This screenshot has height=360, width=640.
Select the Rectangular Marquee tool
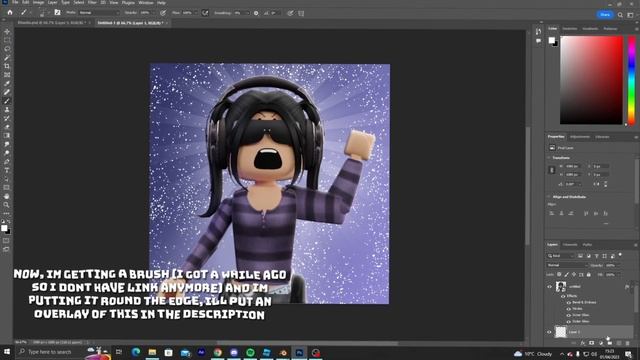(x=7, y=40)
